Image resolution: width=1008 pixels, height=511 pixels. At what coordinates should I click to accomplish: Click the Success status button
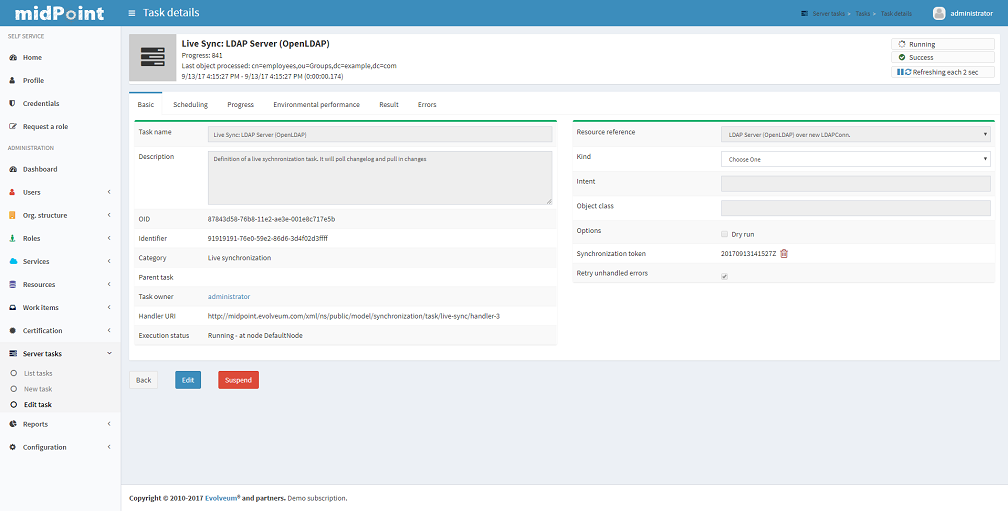pyautogui.click(x=942, y=57)
